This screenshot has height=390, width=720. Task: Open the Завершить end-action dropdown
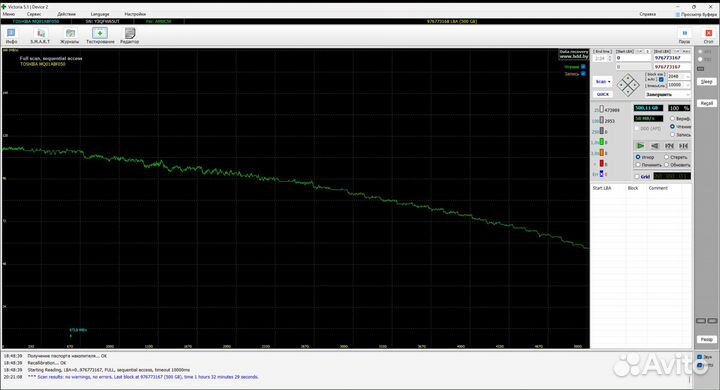667,94
